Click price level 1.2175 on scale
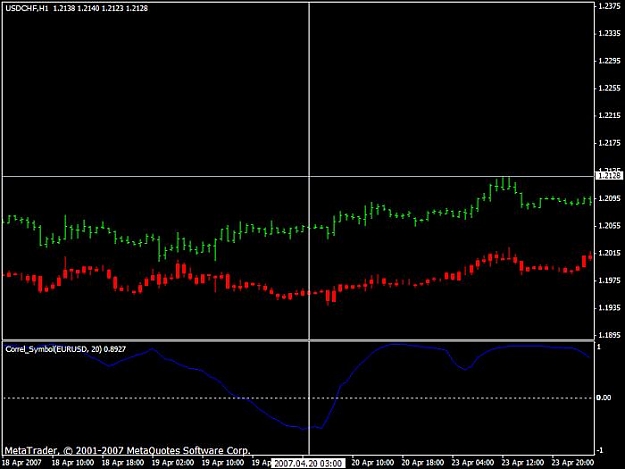This screenshot has height=469, width=625. (x=610, y=143)
